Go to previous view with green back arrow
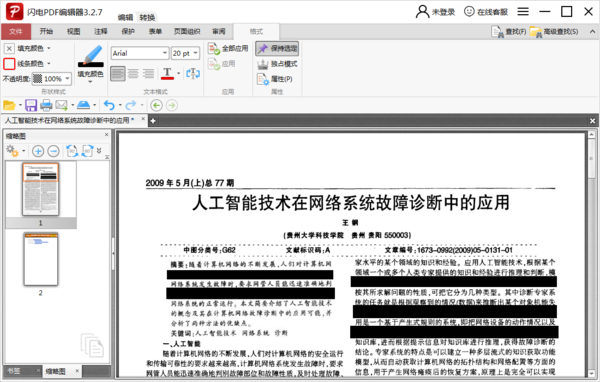The height and width of the screenshot is (382, 600). pos(157,105)
